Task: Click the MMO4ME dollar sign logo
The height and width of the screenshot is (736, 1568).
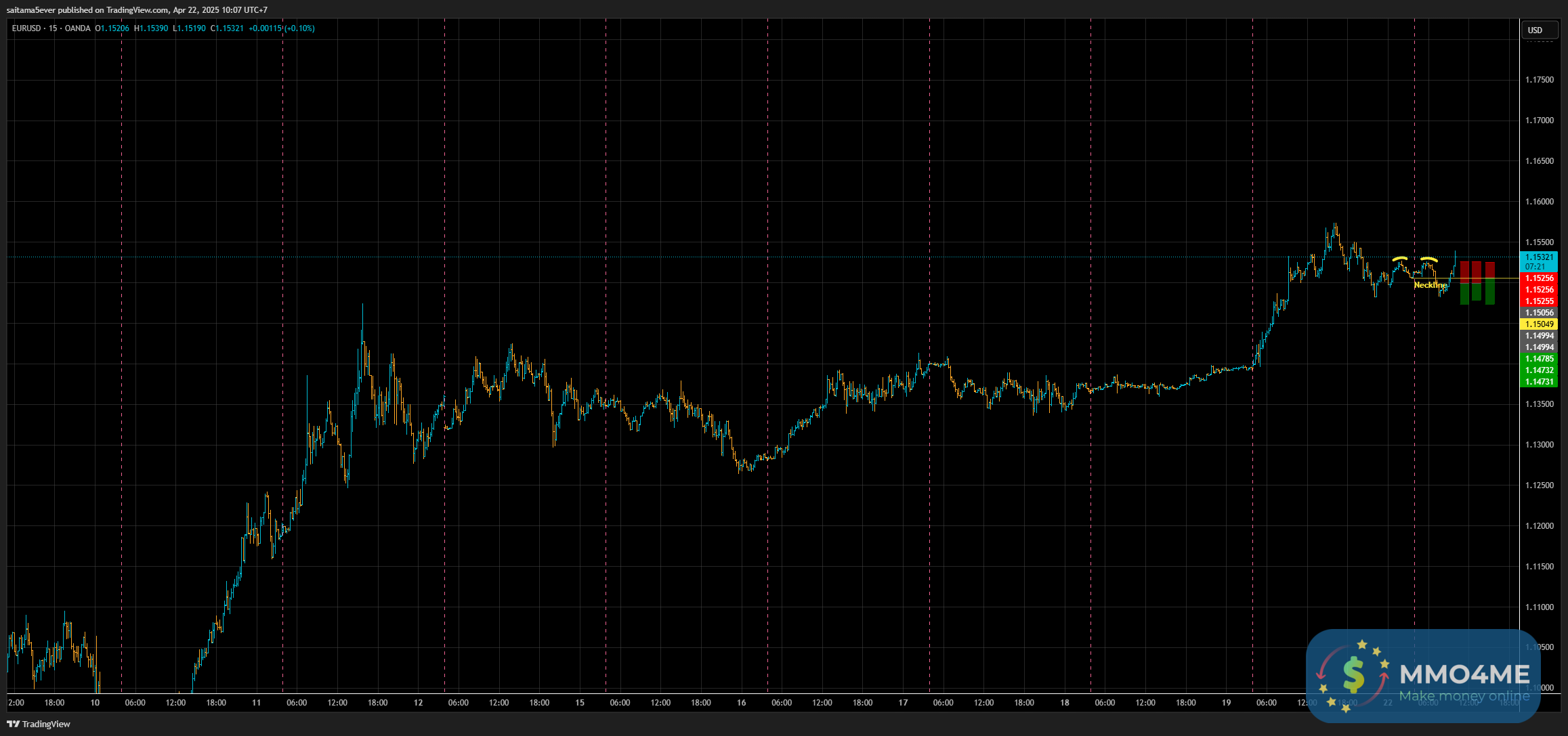Action: 1353,674
